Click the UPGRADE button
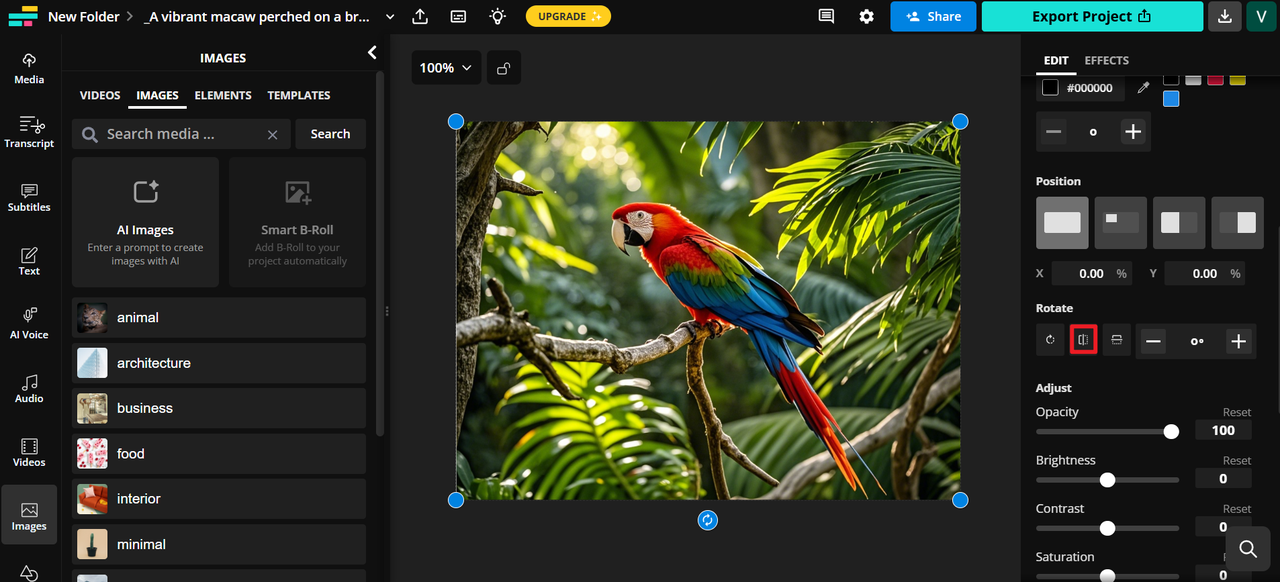The image size is (1280, 582). (x=568, y=16)
